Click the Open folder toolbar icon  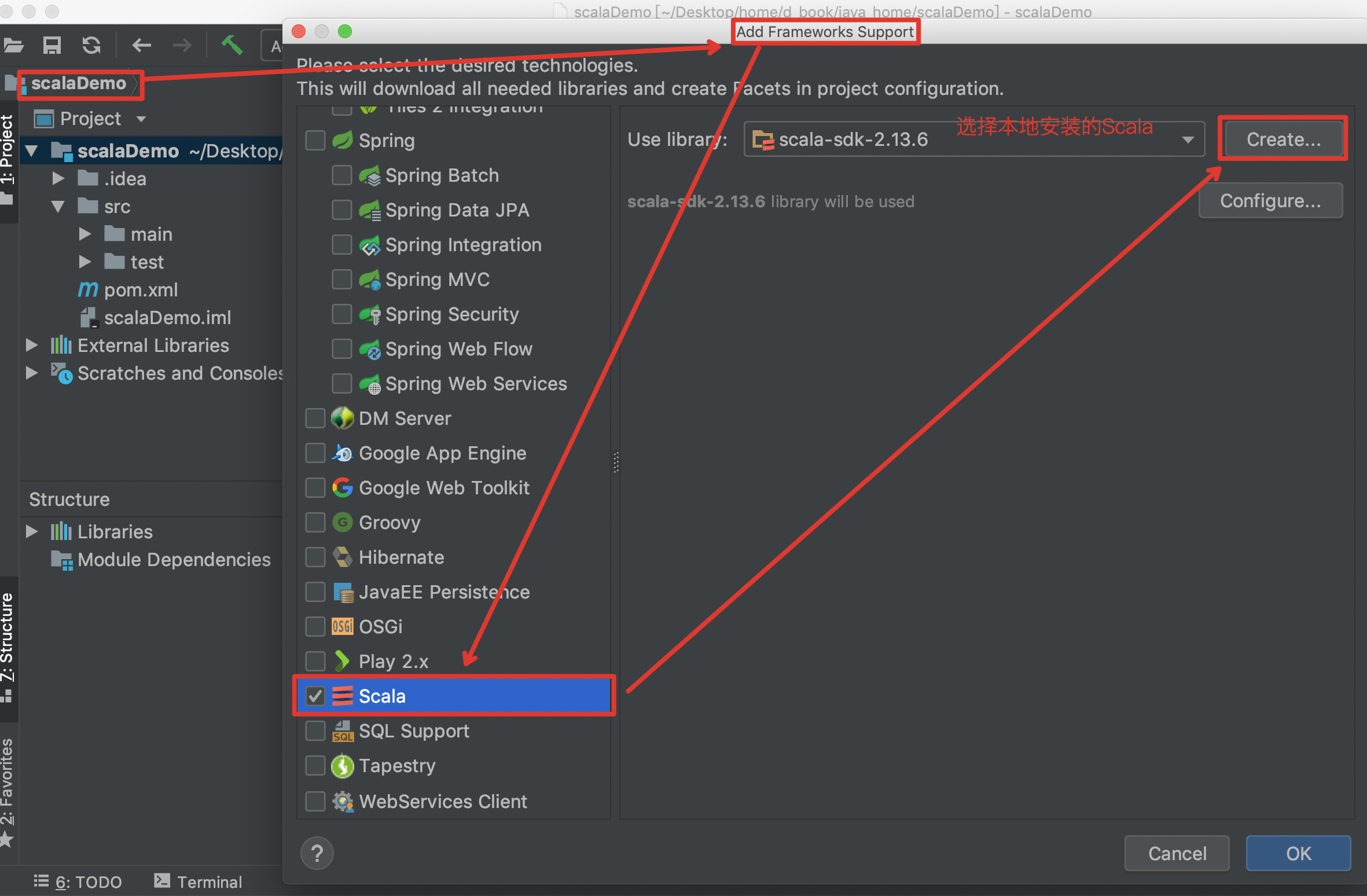(13, 45)
